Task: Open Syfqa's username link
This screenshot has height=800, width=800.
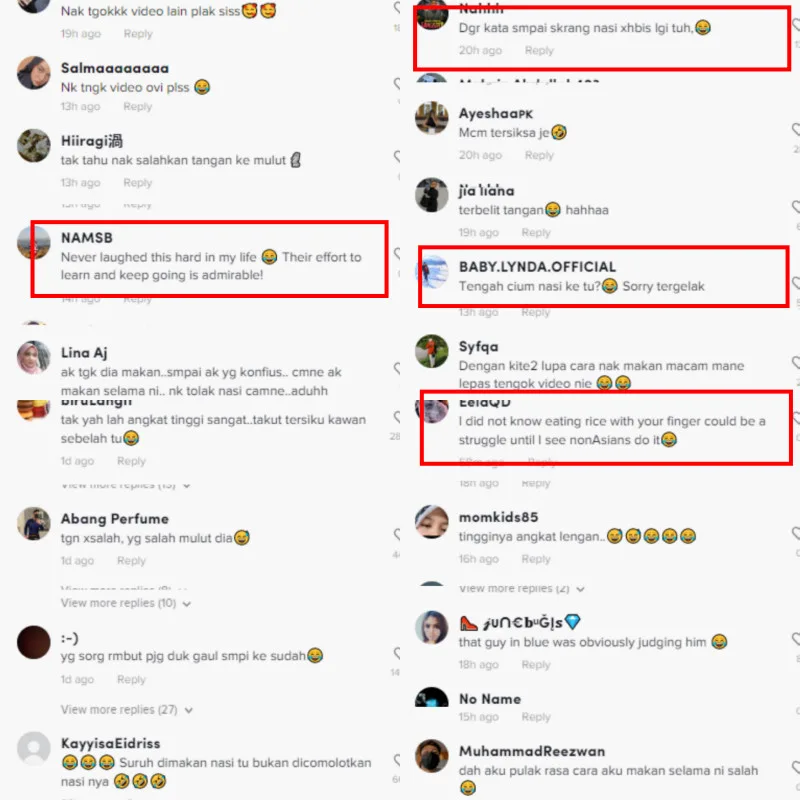Action: 479,346
